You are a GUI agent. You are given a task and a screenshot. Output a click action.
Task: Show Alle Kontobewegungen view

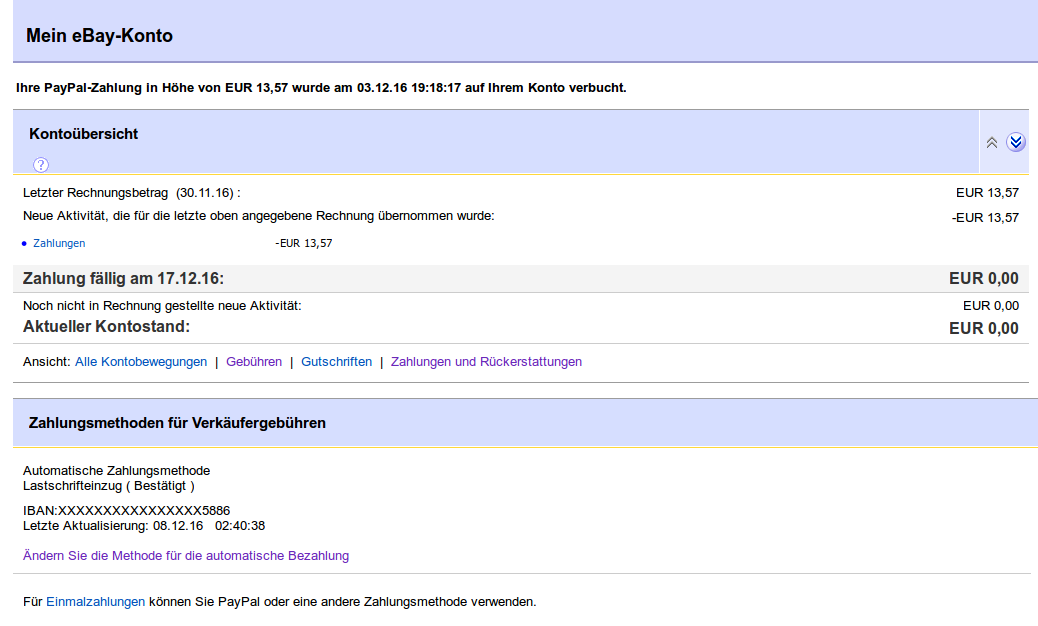tap(141, 362)
